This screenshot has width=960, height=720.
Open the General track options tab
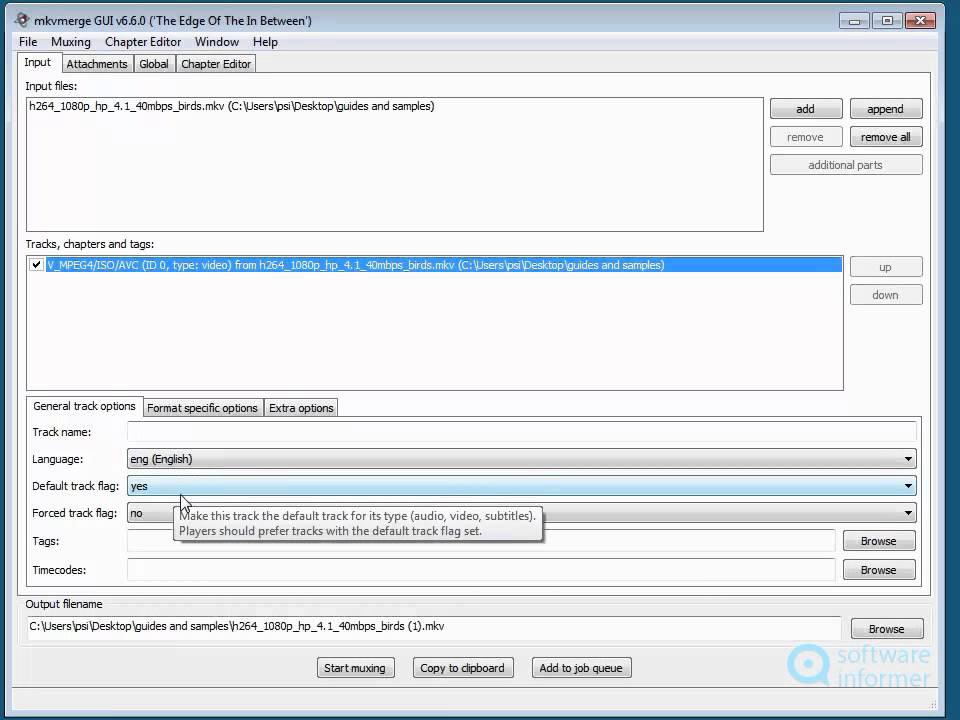tap(84, 407)
